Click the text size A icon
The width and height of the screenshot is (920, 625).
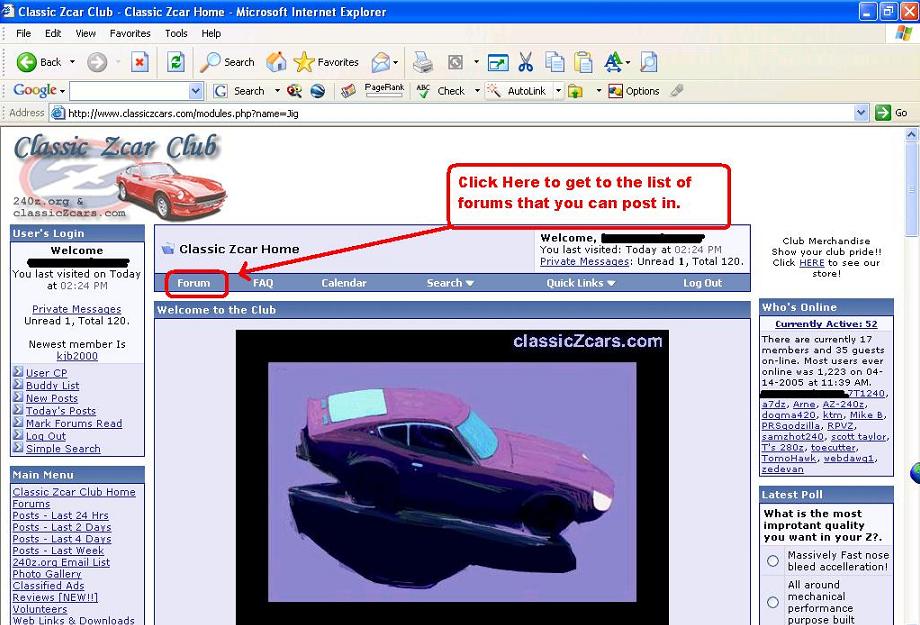(x=613, y=62)
